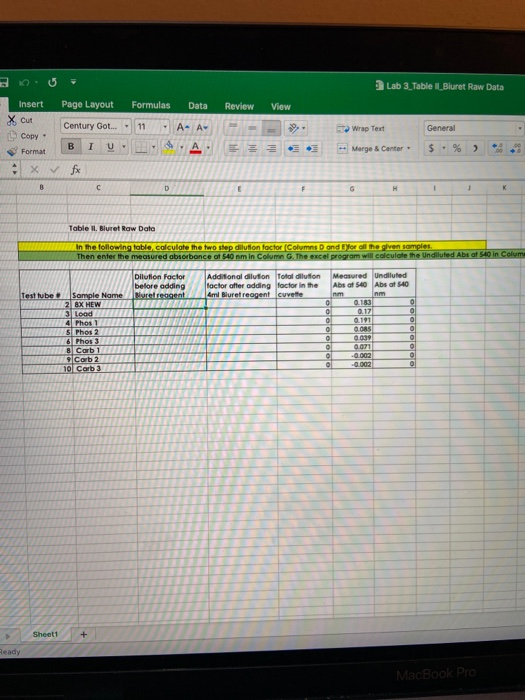Viewport: 525px width, 700px height.
Task: Cancel the formula bar entry with X
Action: point(34,170)
